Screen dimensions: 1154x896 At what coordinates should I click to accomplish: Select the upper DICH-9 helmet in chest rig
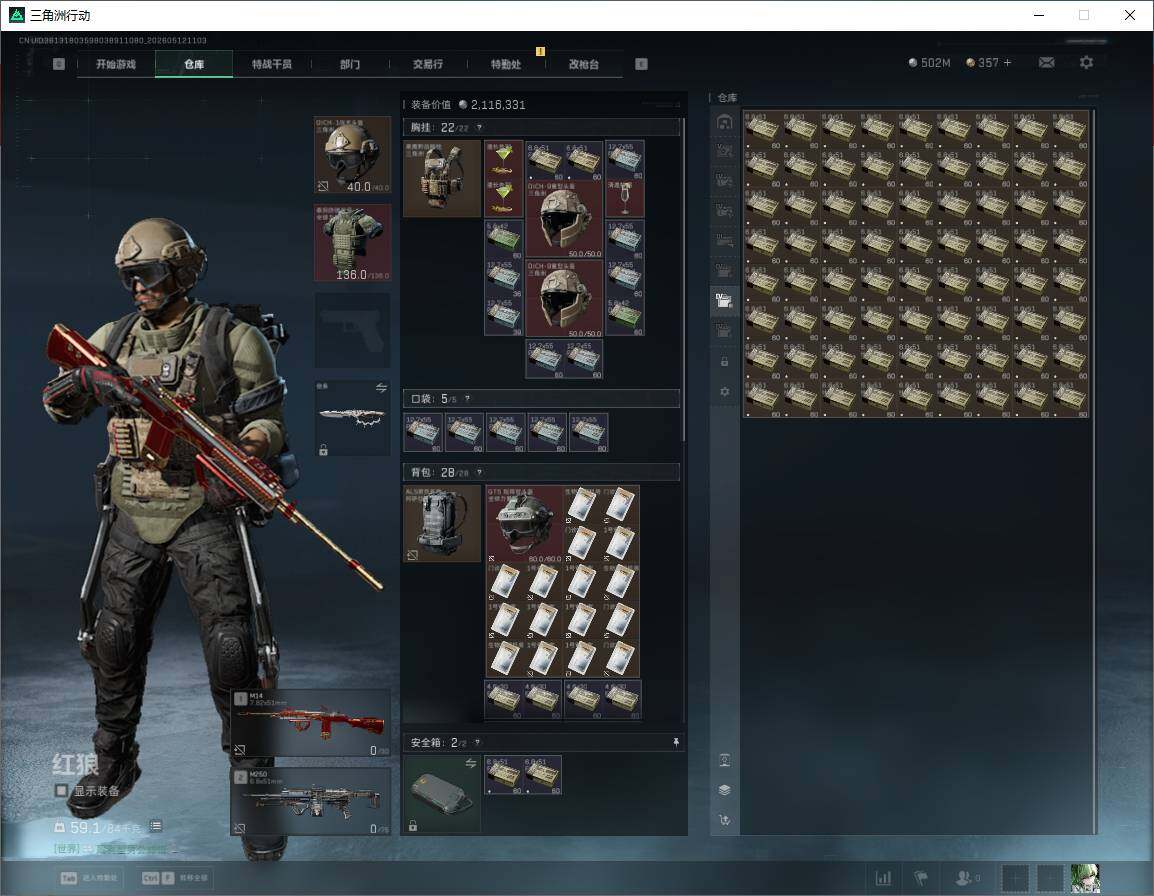click(x=564, y=219)
